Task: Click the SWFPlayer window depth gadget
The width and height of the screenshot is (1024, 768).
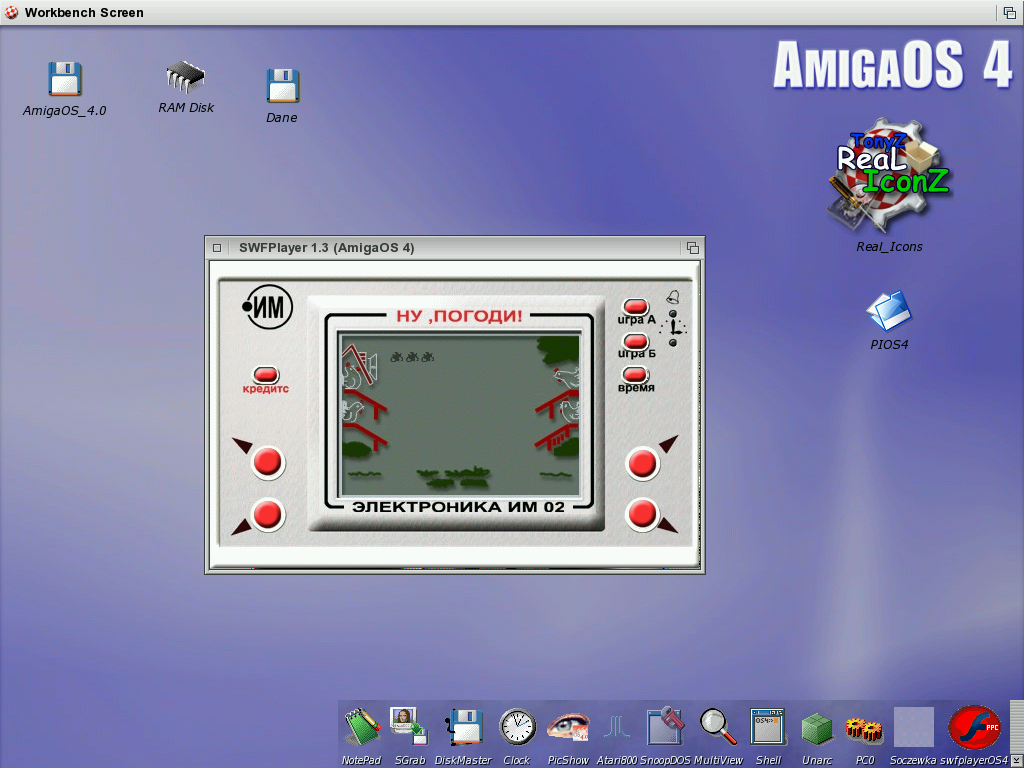Action: pos(692,248)
